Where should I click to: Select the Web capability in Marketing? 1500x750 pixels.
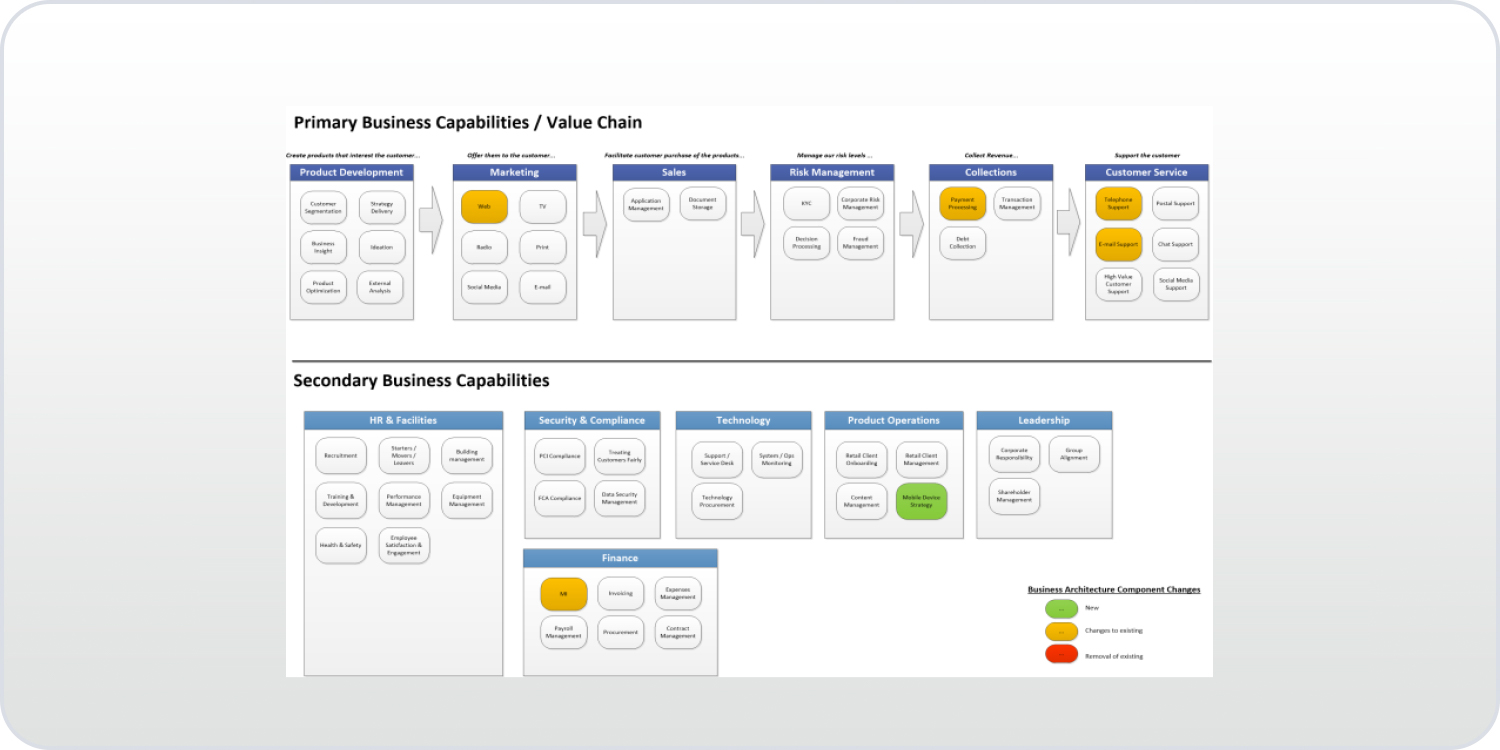tap(484, 205)
